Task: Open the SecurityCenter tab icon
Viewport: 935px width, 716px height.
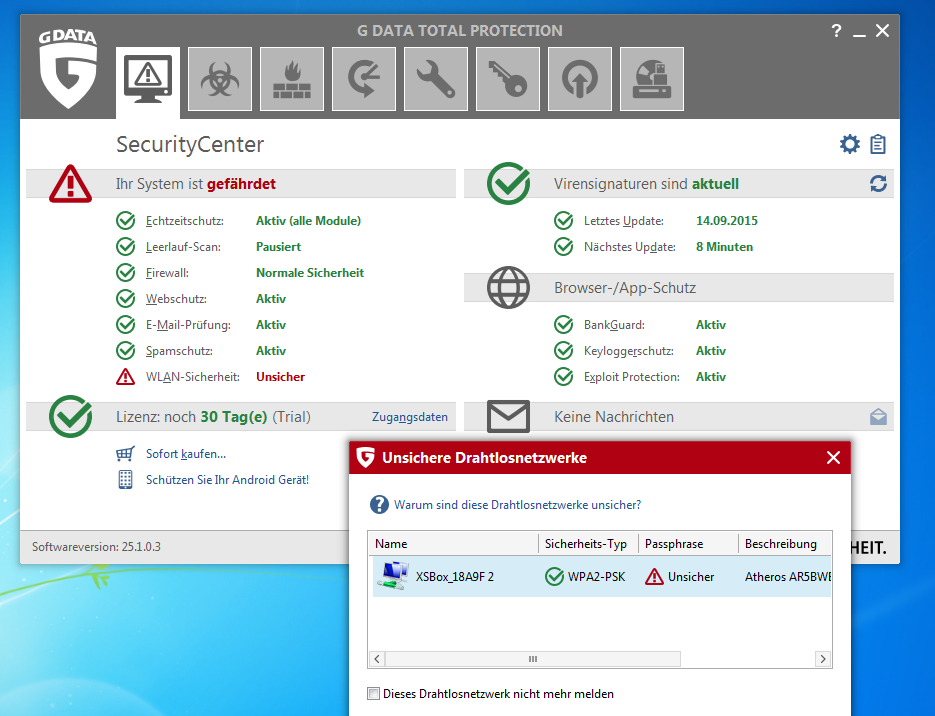Action: click(x=148, y=79)
